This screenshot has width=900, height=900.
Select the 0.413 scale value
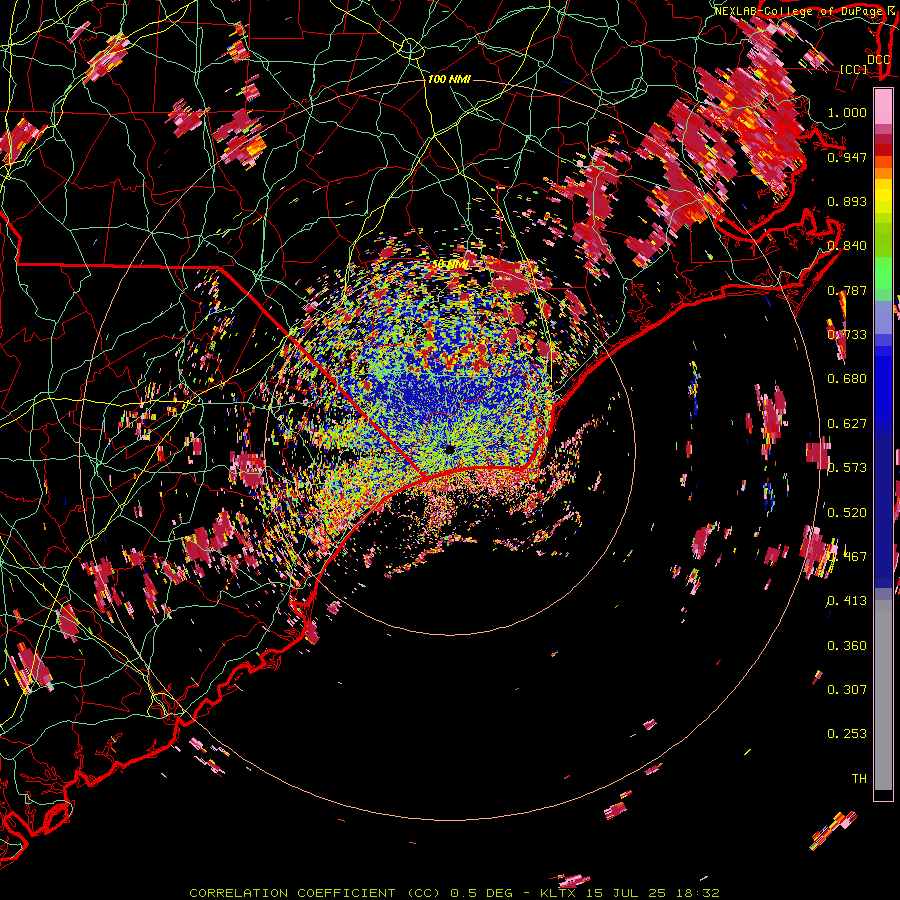click(847, 601)
